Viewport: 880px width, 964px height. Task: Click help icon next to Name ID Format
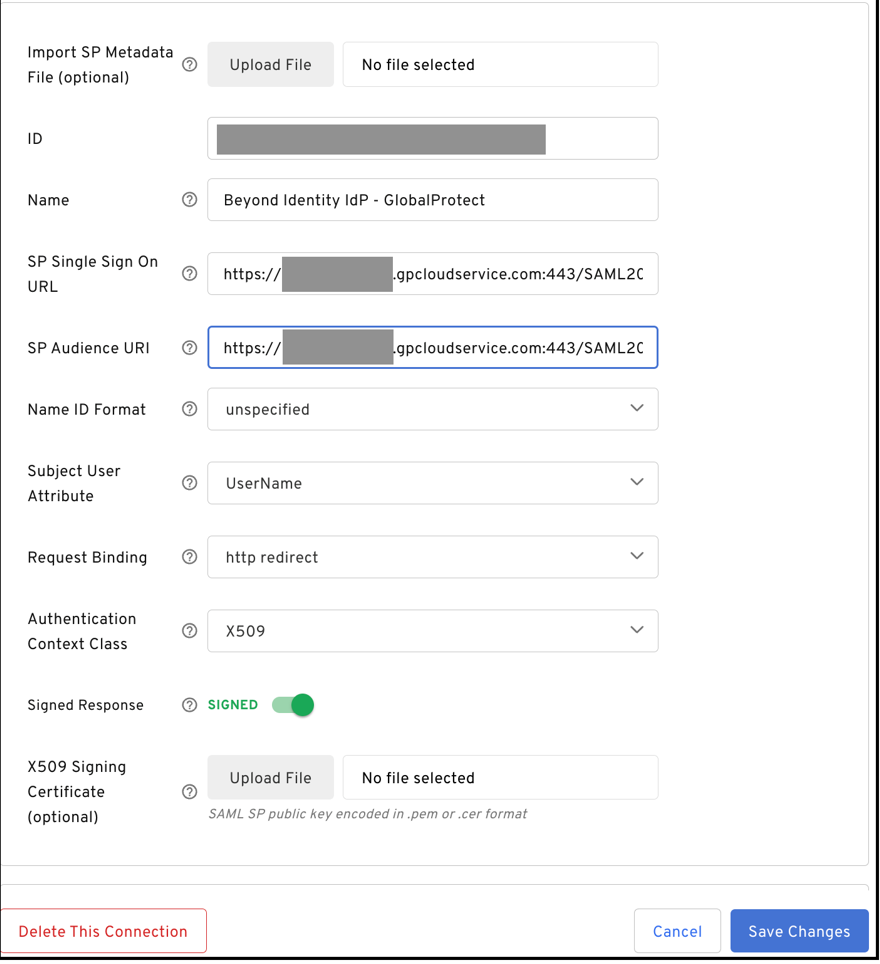(189, 409)
